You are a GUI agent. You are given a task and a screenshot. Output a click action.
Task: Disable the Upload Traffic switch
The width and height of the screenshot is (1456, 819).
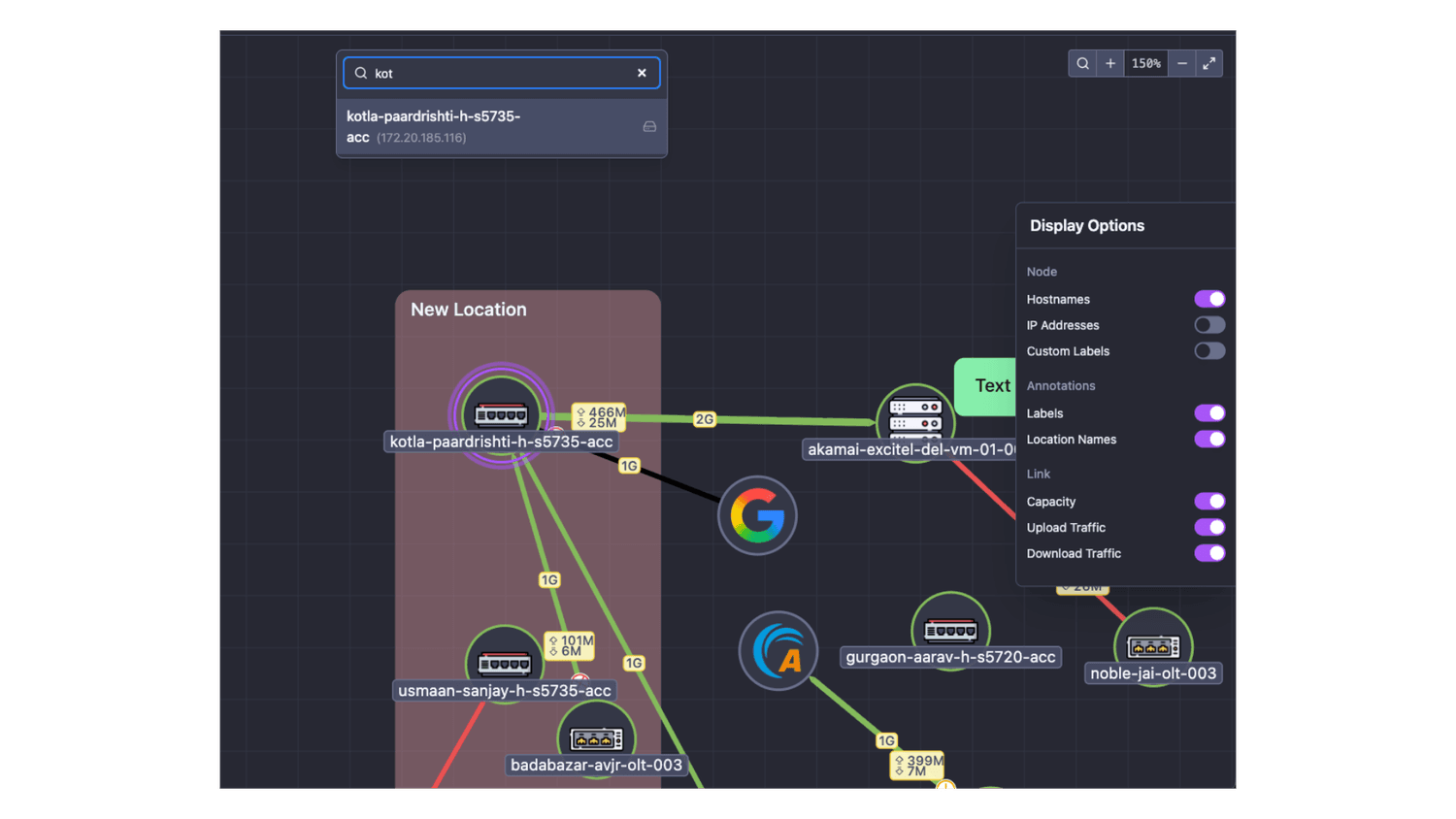coord(1209,528)
